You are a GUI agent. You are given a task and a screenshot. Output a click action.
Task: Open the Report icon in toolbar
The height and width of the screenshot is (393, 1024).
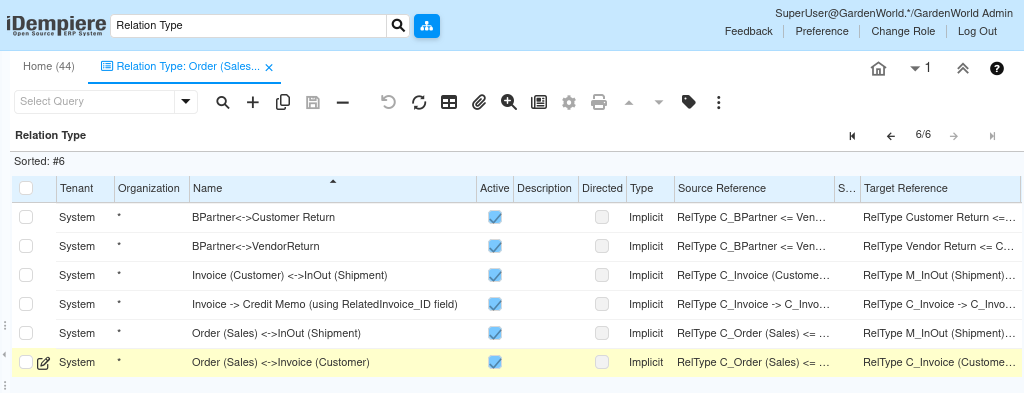click(539, 102)
